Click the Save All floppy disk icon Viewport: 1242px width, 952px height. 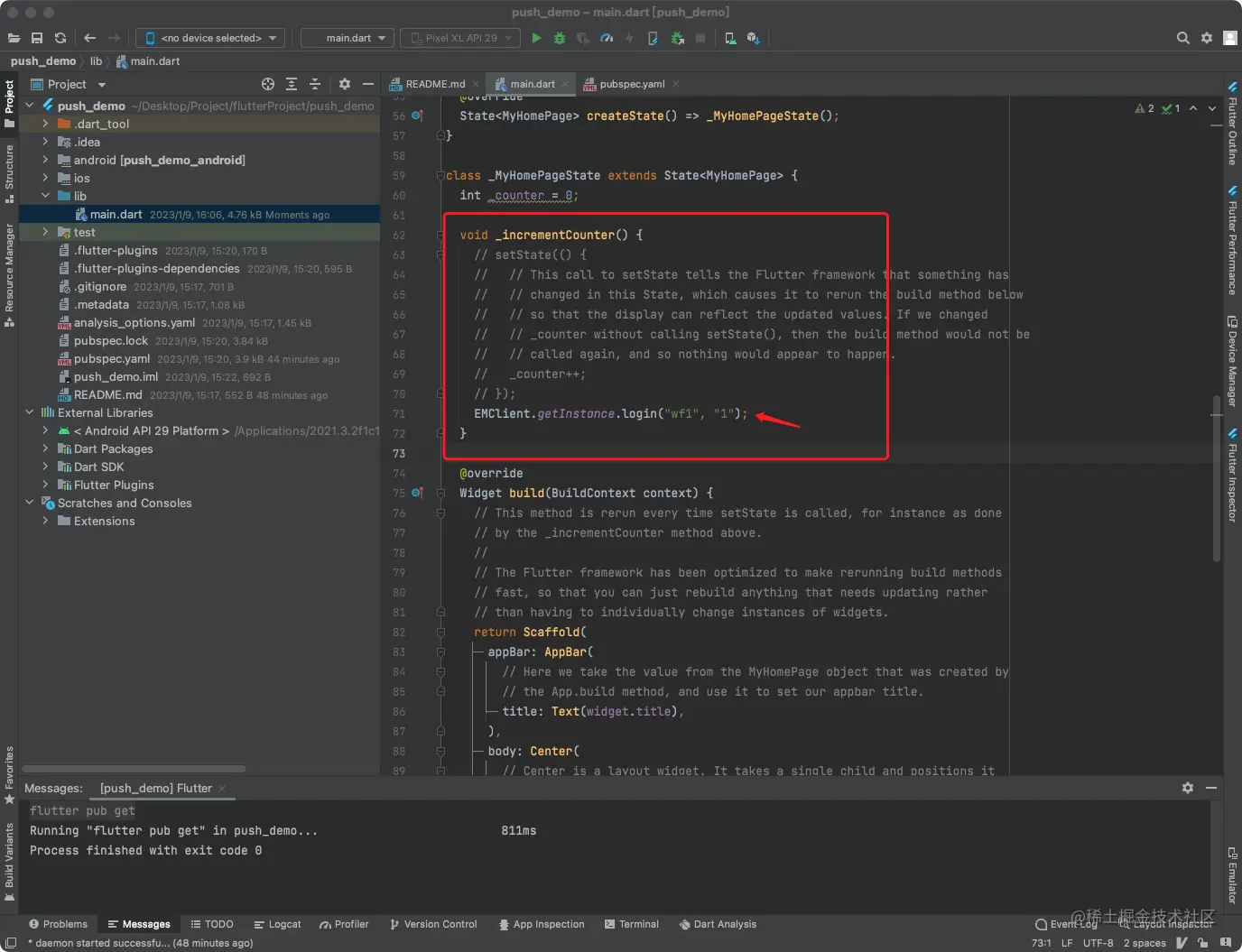(37, 38)
